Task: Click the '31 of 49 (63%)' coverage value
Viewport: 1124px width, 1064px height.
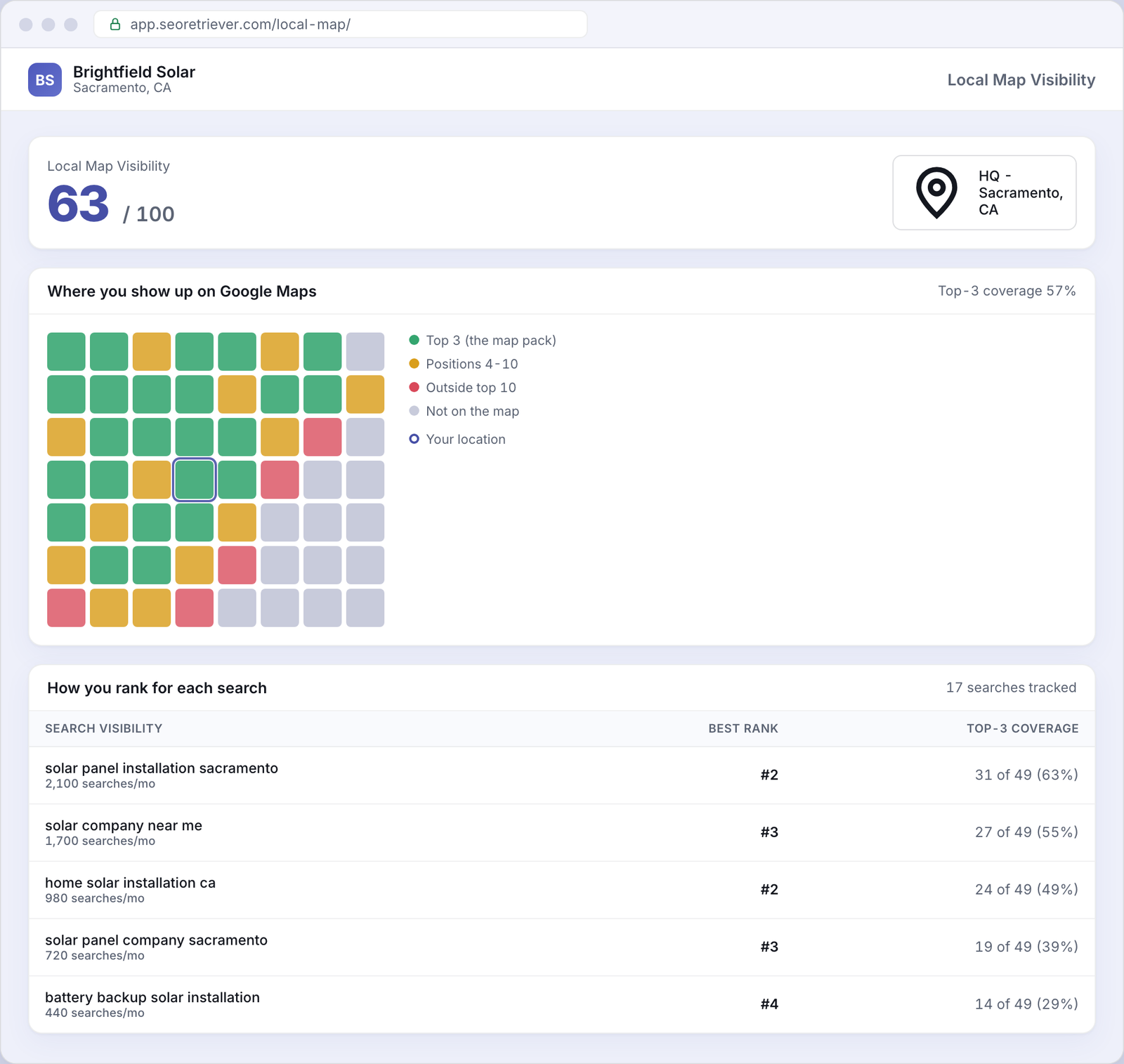Action: coord(1026,775)
